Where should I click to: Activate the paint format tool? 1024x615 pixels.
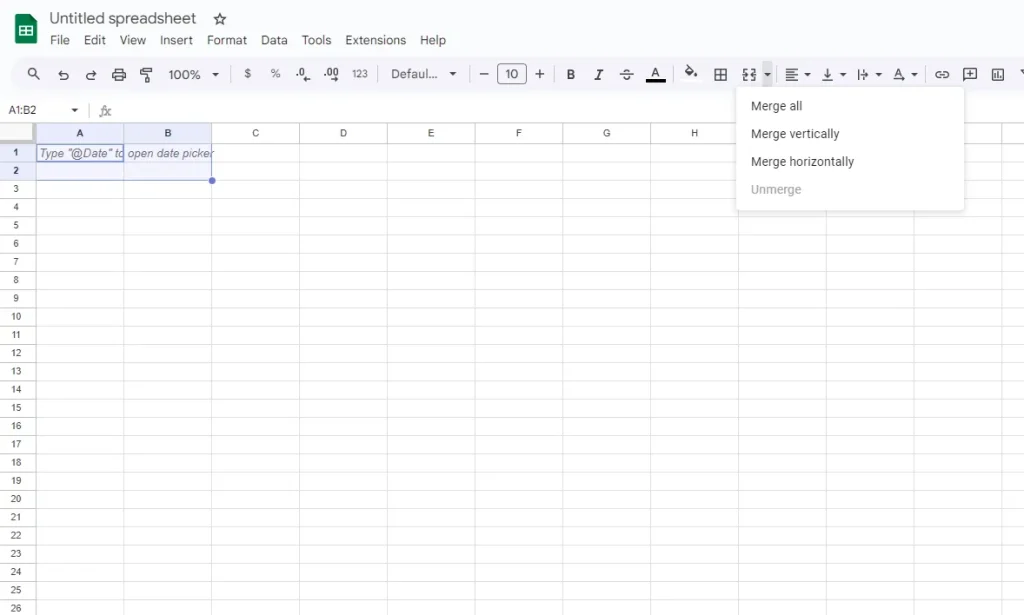[x=146, y=74]
